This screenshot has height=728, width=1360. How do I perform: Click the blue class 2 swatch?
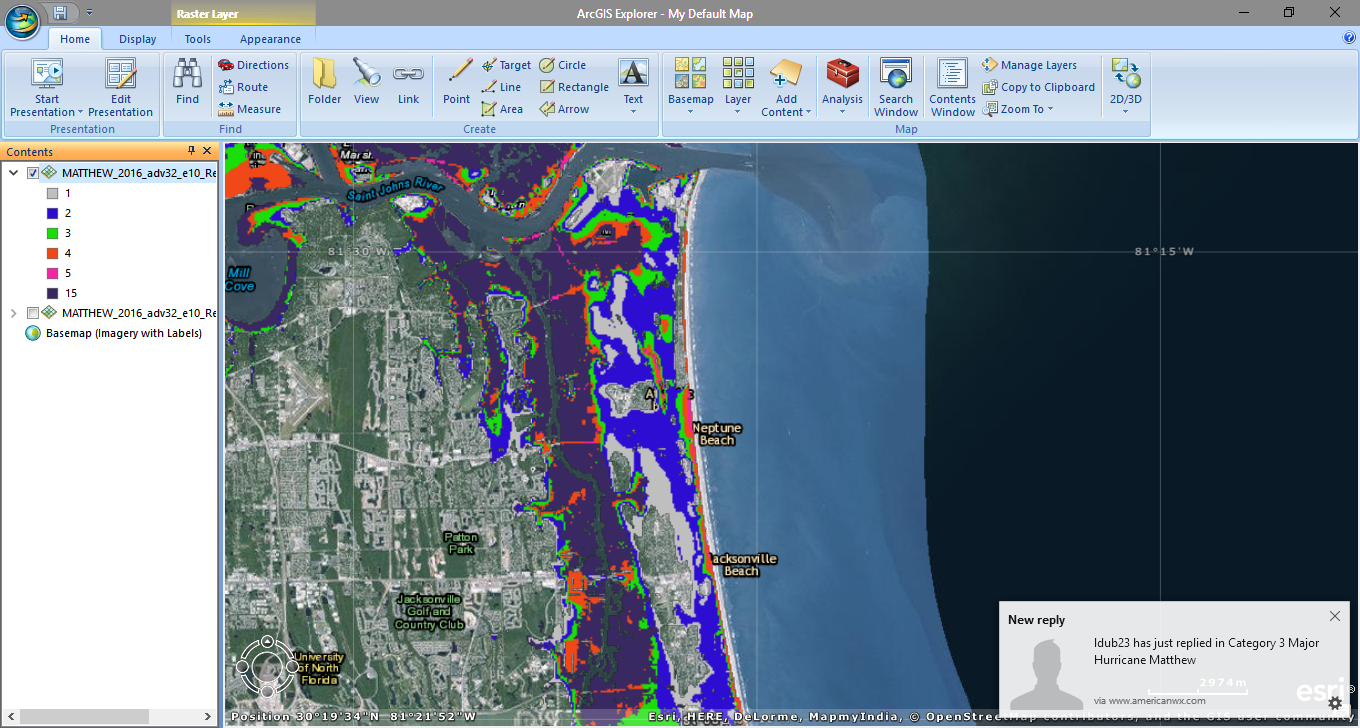(52, 213)
